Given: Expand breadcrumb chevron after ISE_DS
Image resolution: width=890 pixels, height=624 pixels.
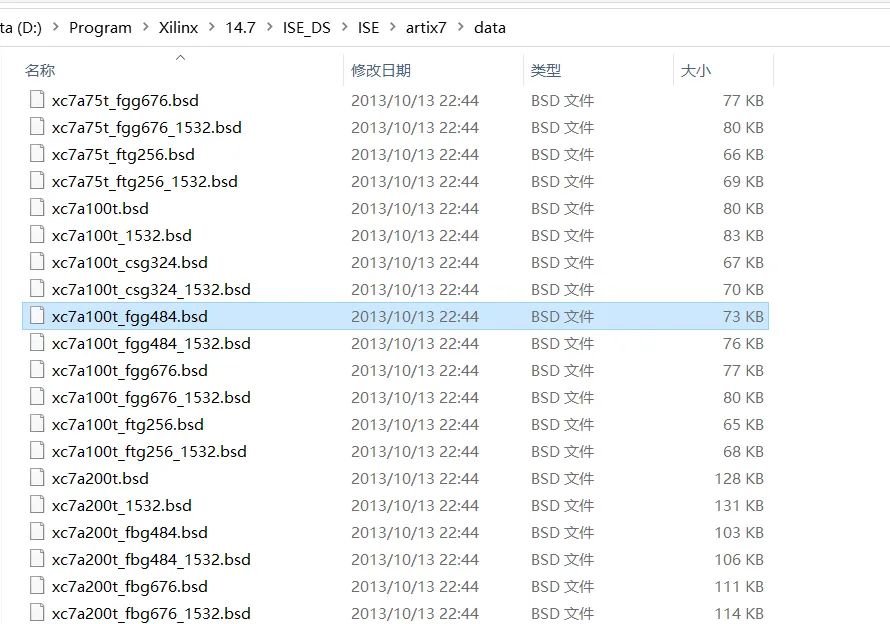Looking at the screenshot, I should [345, 27].
